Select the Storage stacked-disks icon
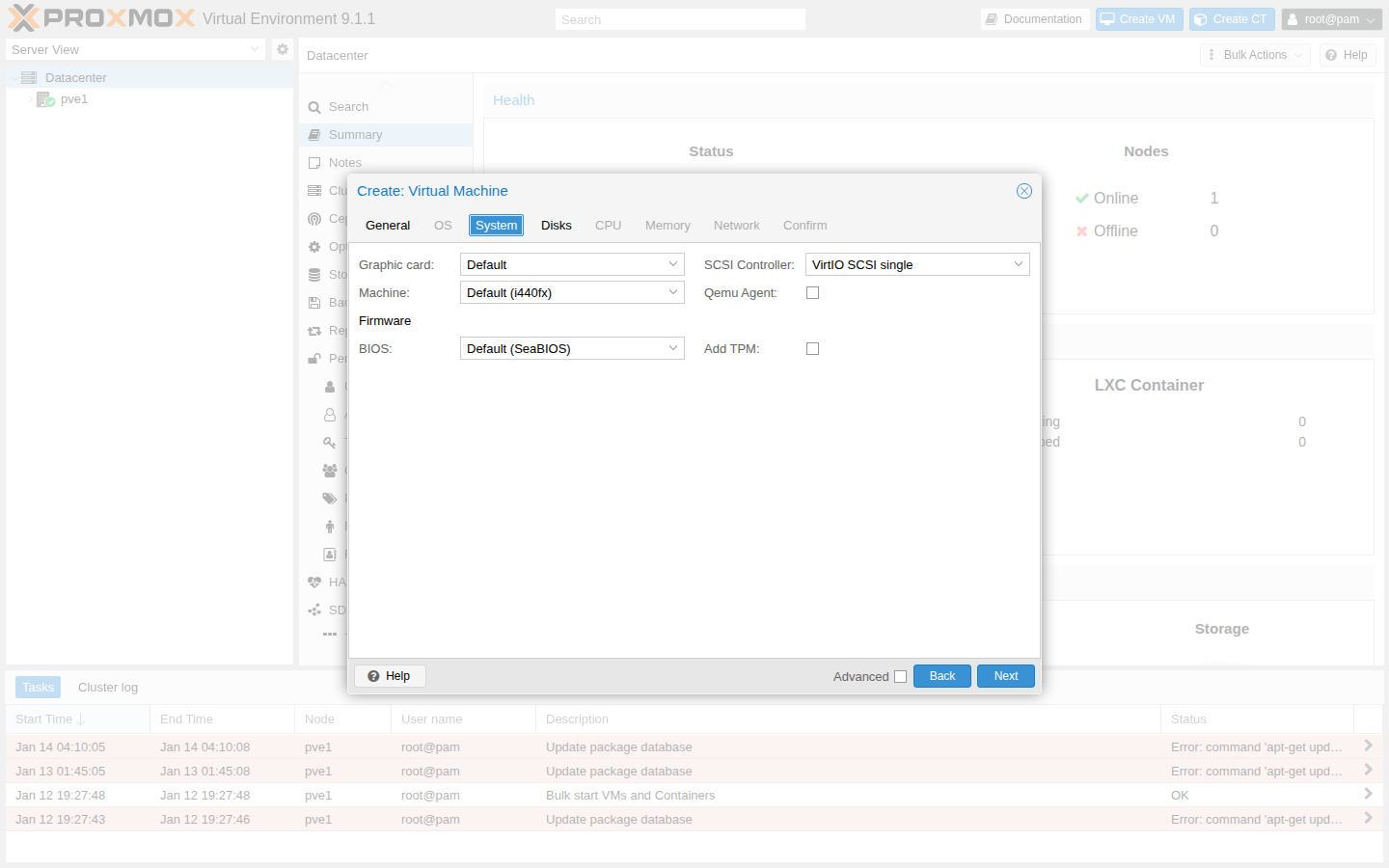The width and height of the screenshot is (1389, 868). pyautogui.click(x=314, y=274)
